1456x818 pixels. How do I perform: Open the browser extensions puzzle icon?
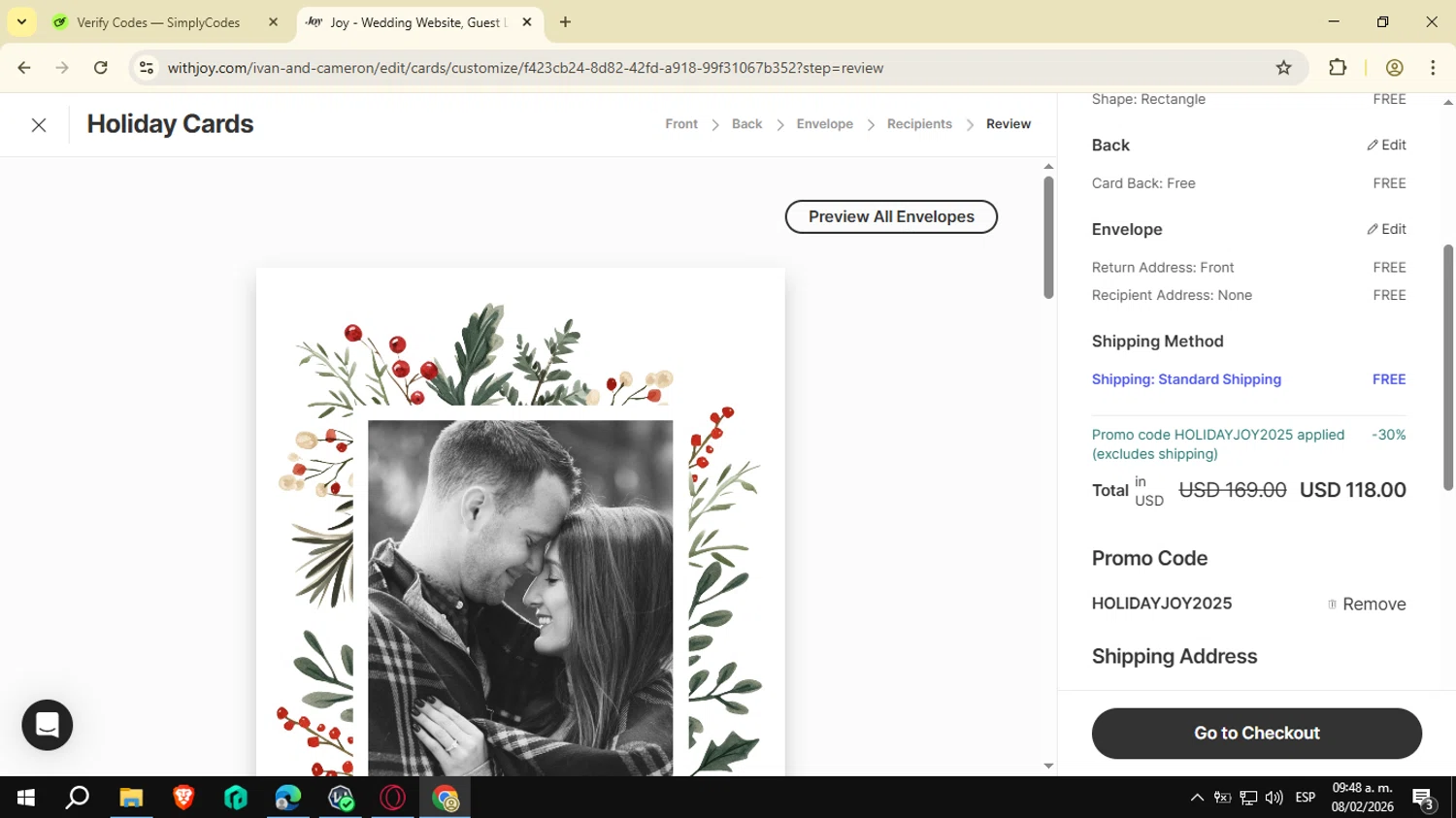[1338, 68]
